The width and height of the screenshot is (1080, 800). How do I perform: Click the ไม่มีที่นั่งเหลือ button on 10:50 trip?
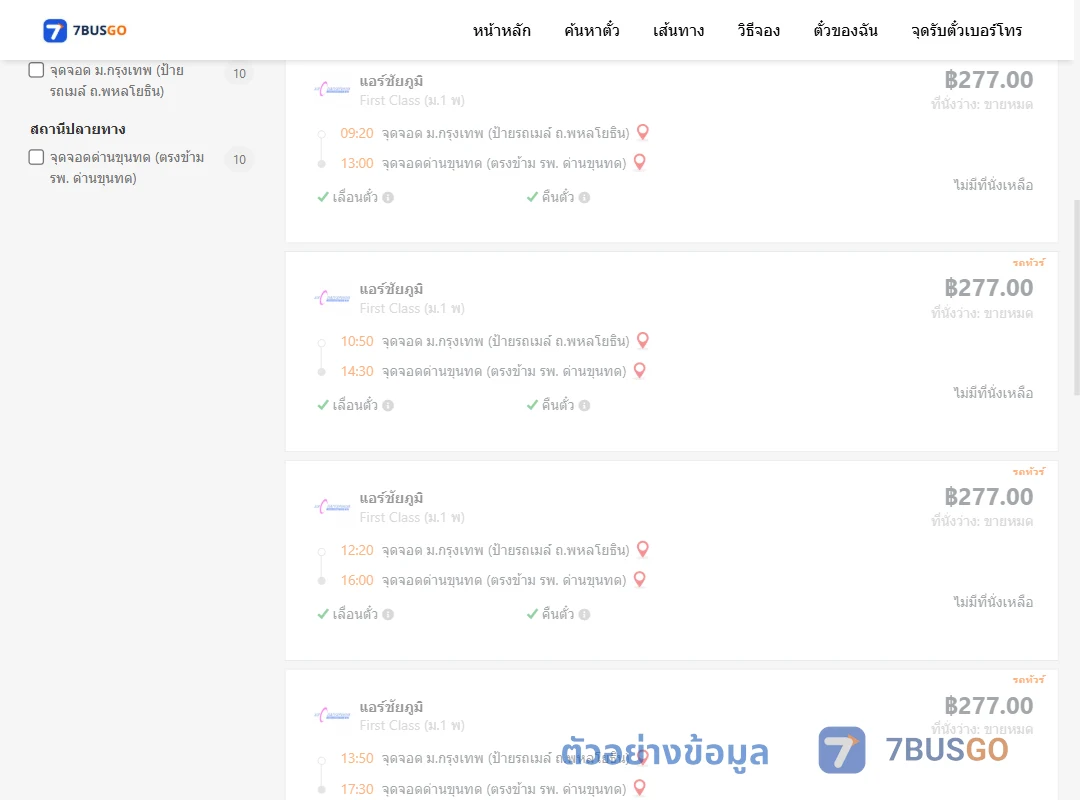pyautogui.click(x=993, y=393)
